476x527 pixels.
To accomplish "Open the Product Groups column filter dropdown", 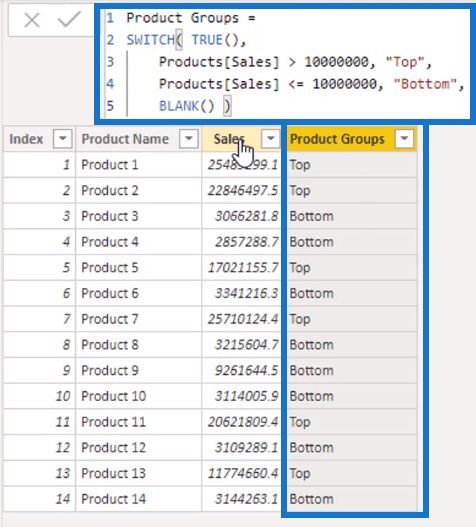I will point(404,138).
